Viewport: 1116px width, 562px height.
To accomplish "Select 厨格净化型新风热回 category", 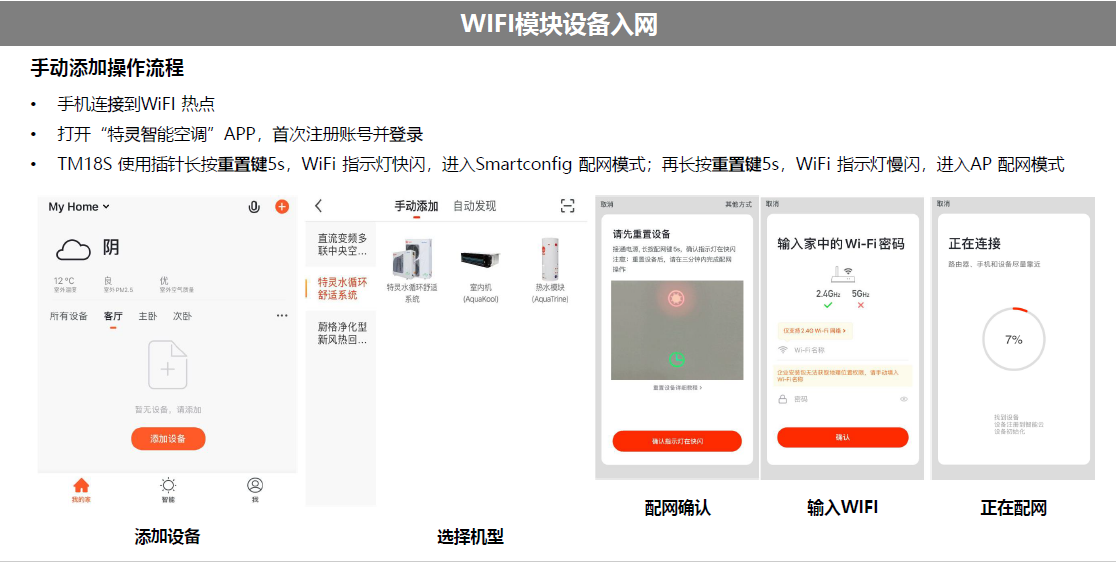I will (342, 333).
